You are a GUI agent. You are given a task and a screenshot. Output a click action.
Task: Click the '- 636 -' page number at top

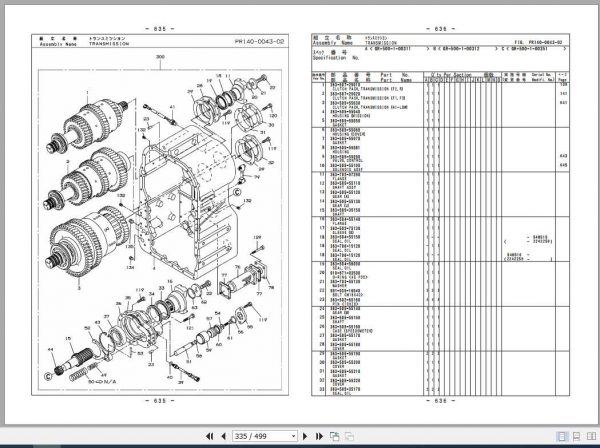pos(440,29)
